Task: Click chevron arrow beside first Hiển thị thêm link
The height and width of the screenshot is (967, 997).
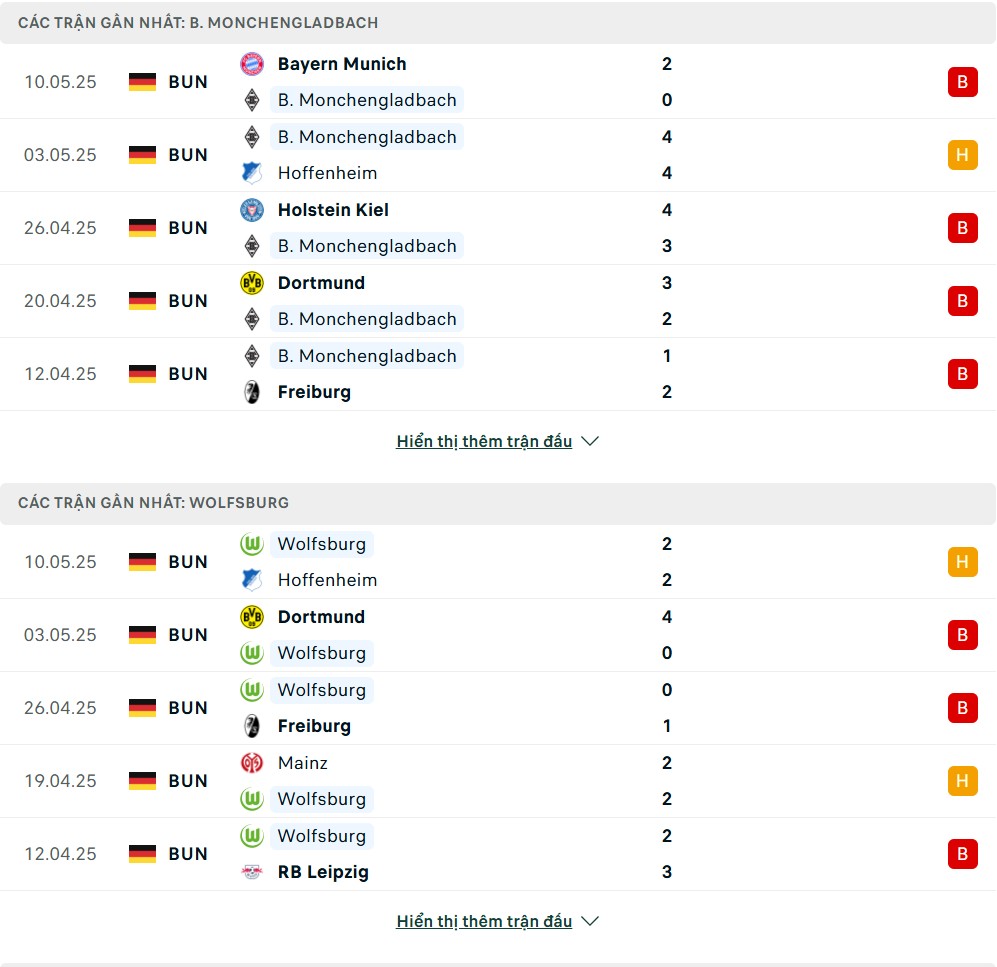Action: (x=590, y=441)
